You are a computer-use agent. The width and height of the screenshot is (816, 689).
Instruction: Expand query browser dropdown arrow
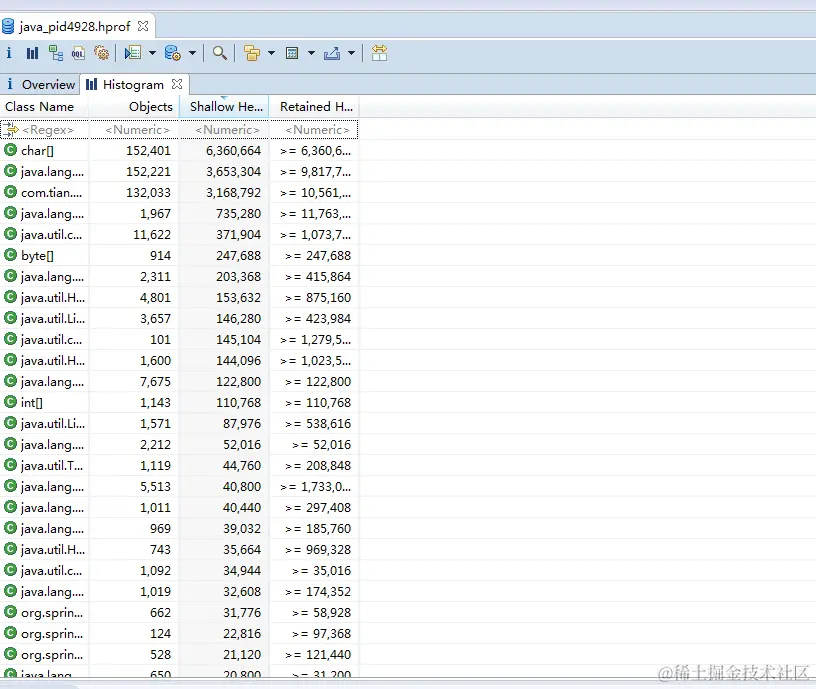coord(192,53)
